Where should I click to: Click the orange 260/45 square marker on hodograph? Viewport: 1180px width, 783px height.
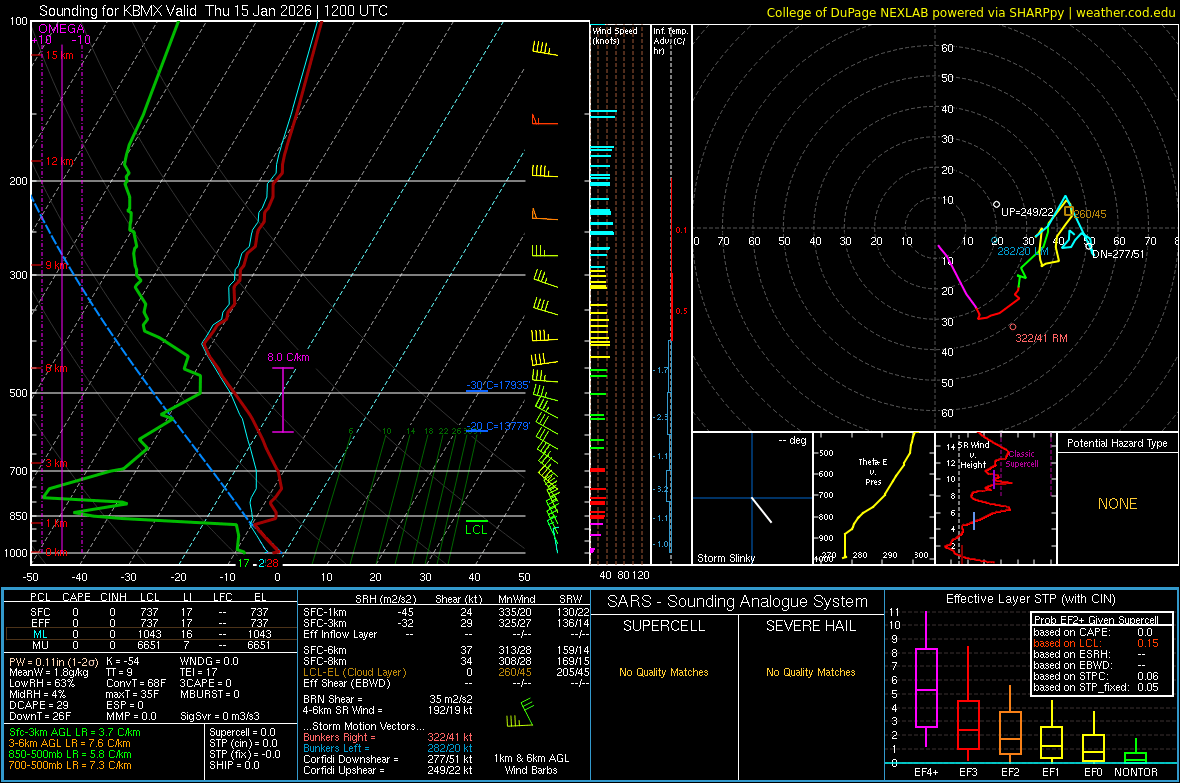point(1068,212)
